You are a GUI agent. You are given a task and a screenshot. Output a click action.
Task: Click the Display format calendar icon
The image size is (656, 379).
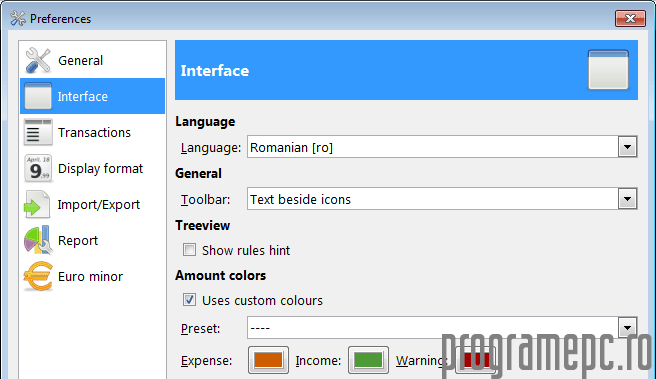click(x=38, y=168)
